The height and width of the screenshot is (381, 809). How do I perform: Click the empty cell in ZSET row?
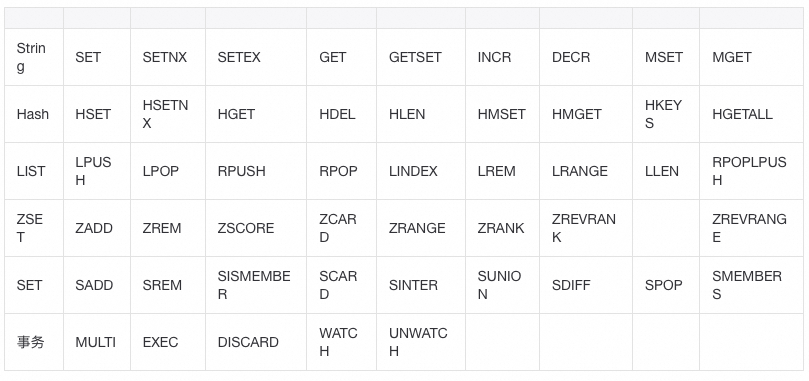pyautogui.click(x=666, y=228)
